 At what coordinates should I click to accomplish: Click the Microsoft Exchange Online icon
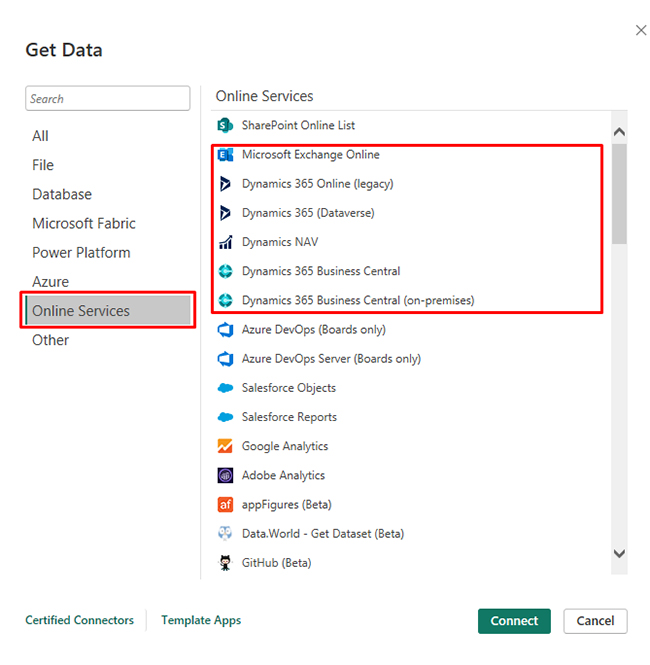tap(225, 155)
